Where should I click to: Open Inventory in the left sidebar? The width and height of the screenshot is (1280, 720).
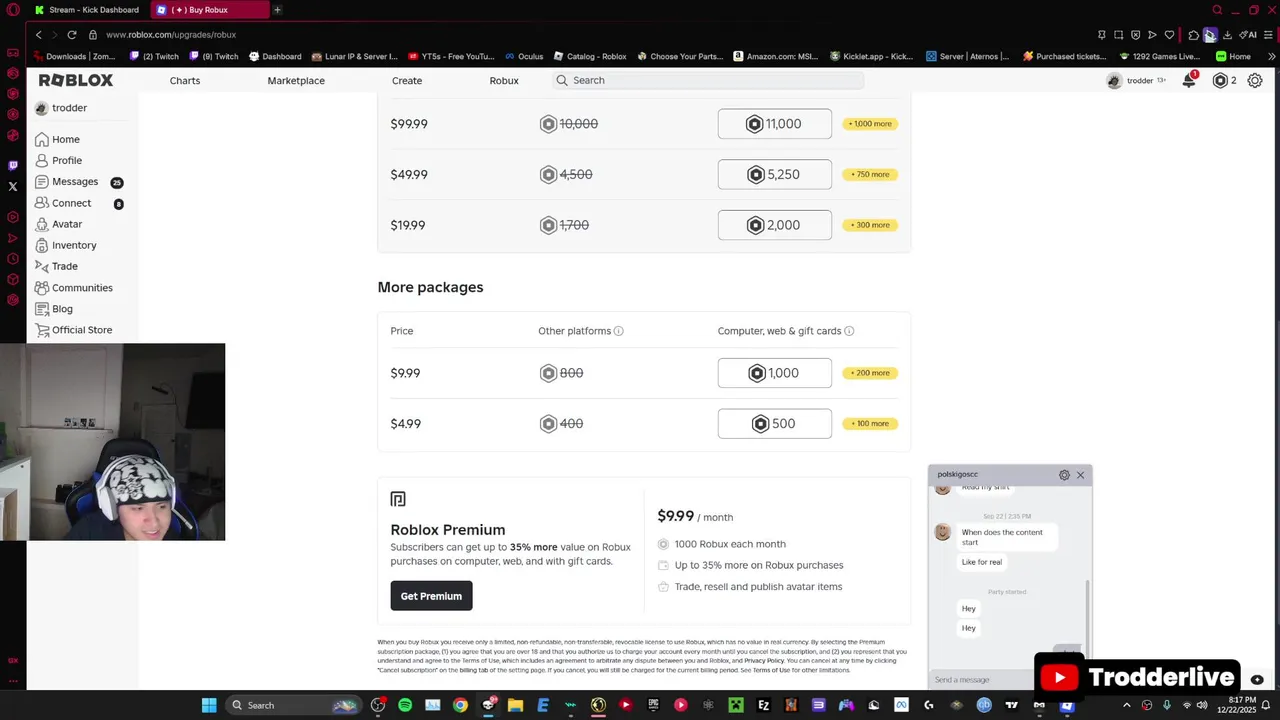tap(66, 245)
